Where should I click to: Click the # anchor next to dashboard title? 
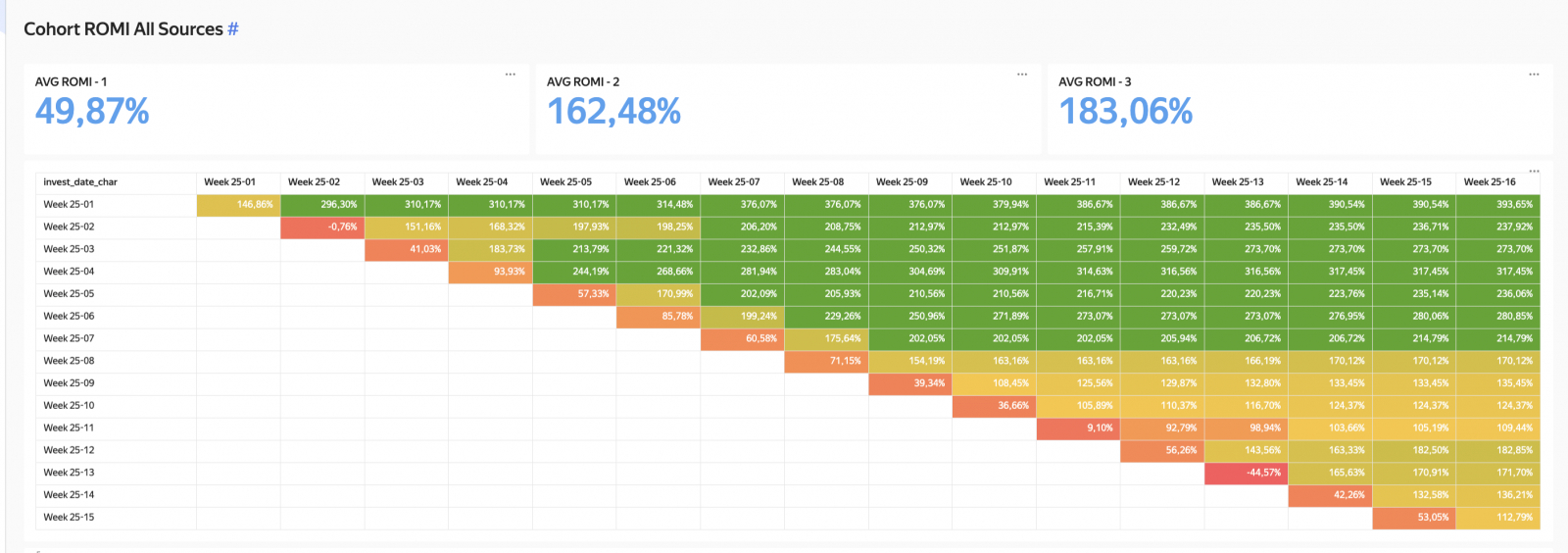pos(233,29)
